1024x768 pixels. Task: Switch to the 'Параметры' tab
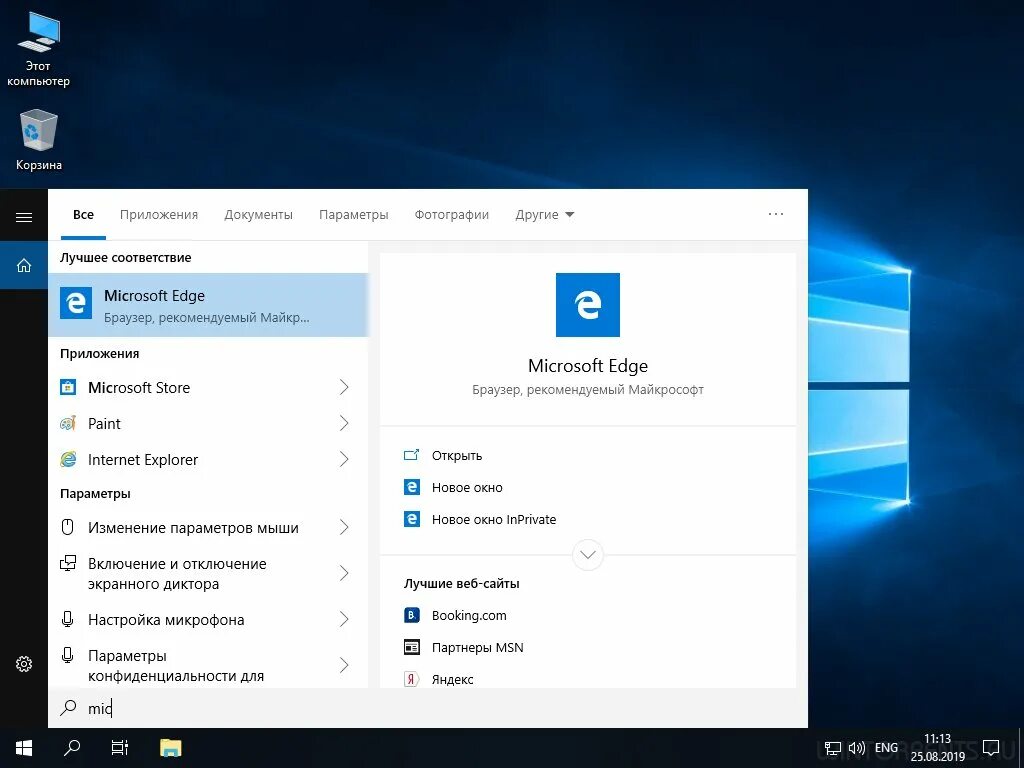353,215
